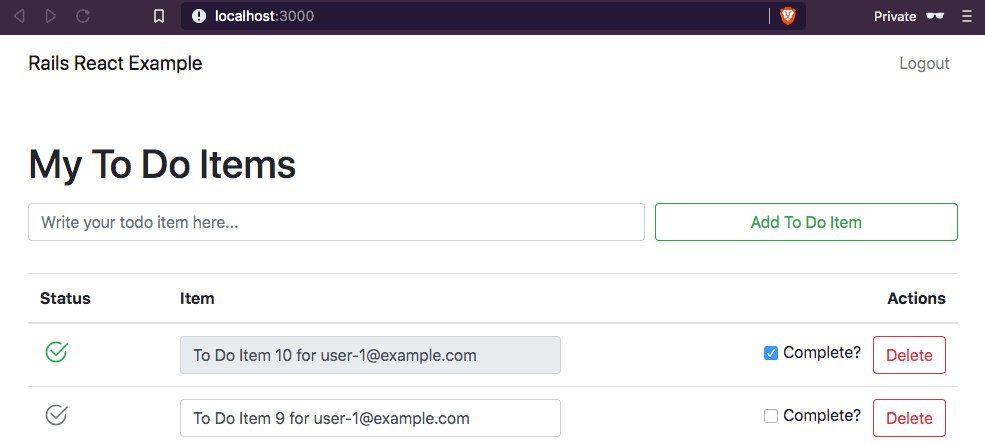
Task: Check Complete? for To Do Item 9
Action: pyautogui.click(x=771, y=416)
